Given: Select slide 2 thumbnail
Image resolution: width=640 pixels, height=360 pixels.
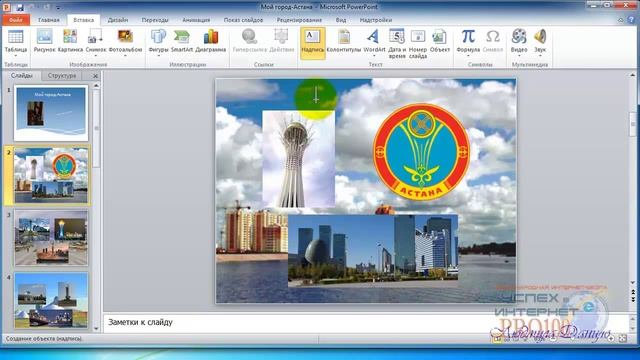Looking at the screenshot, I should point(51,176).
